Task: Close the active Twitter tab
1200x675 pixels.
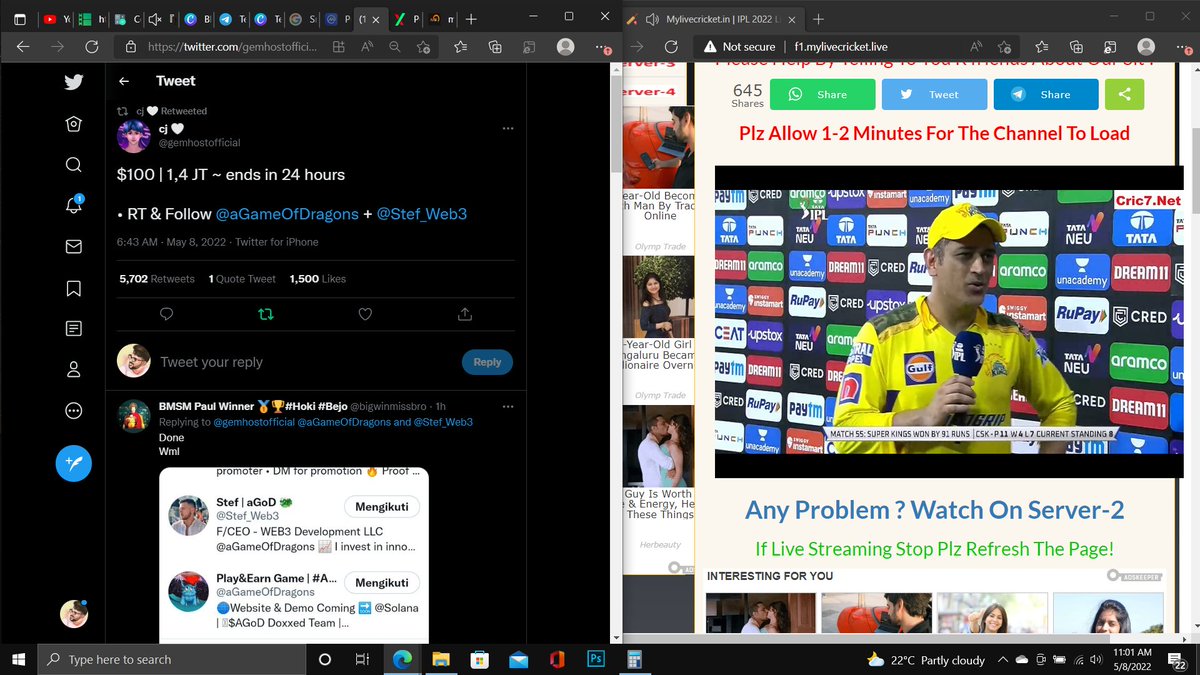Action: pyautogui.click(x=378, y=19)
